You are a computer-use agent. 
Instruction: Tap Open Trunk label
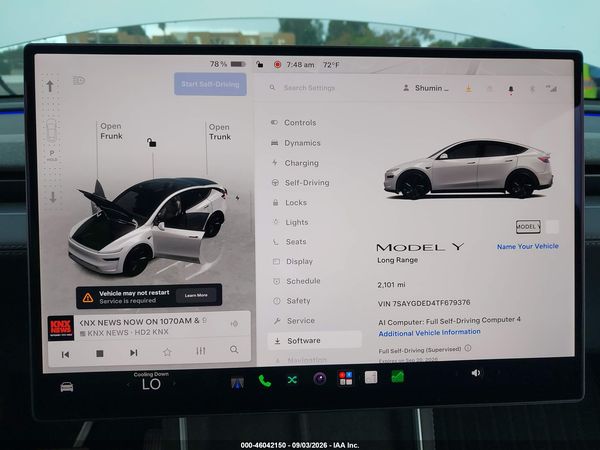click(x=220, y=132)
